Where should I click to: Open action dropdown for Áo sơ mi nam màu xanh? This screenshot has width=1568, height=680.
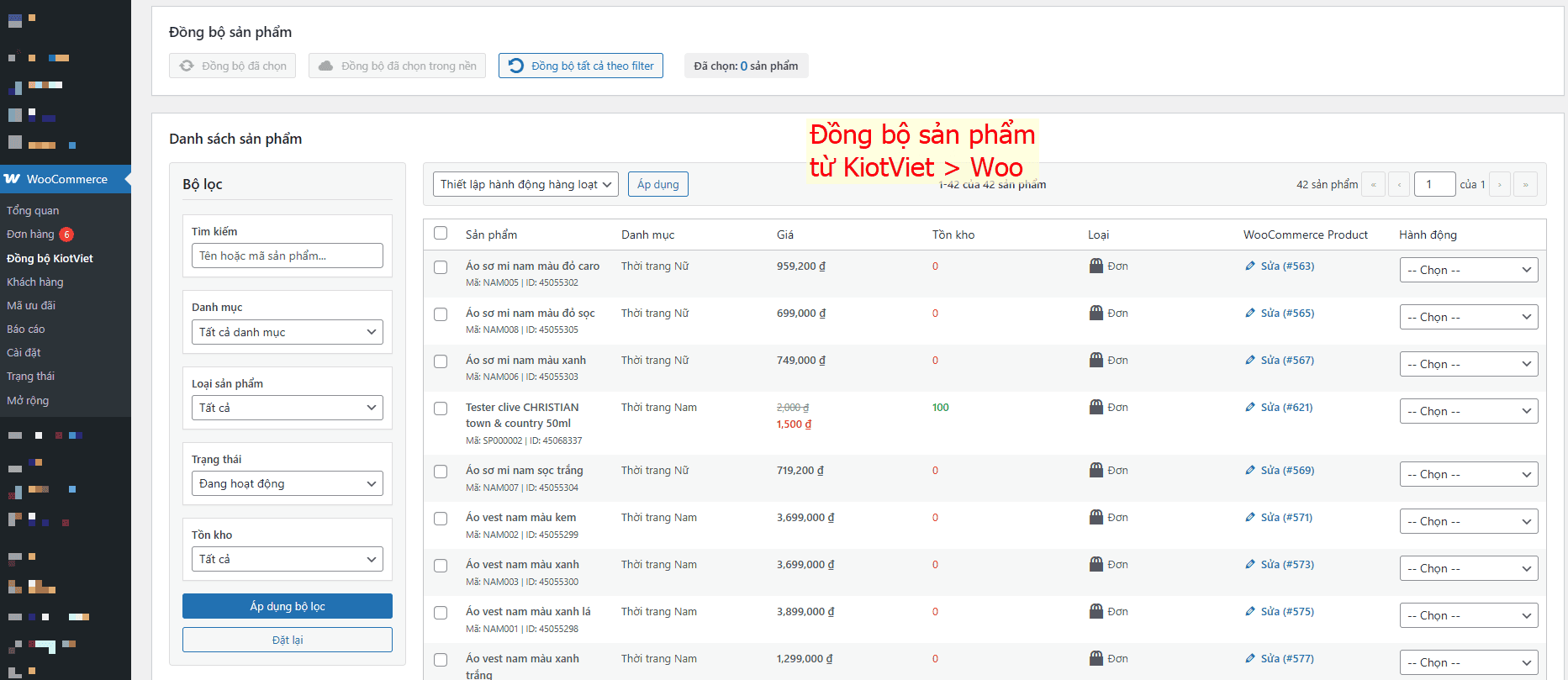(x=1468, y=364)
